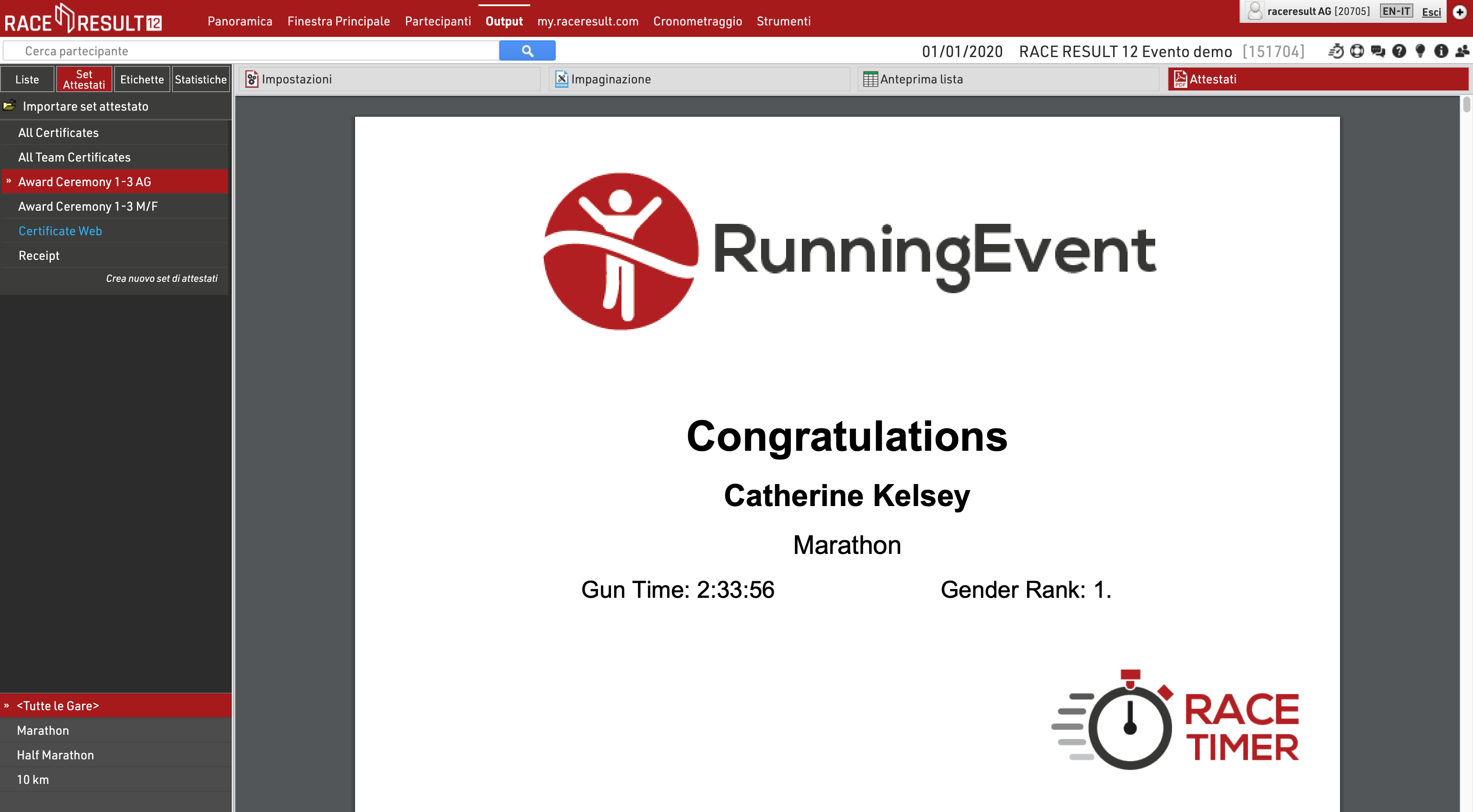This screenshot has height=812, width=1473.
Task: Open the Strumenti menu
Action: click(x=783, y=21)
